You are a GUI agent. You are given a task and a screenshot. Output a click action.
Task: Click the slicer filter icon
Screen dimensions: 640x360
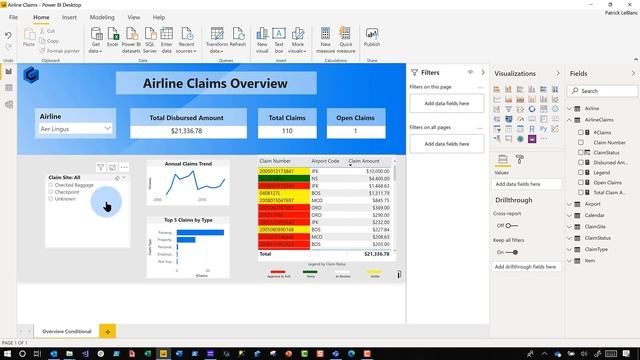coord(100,167)
